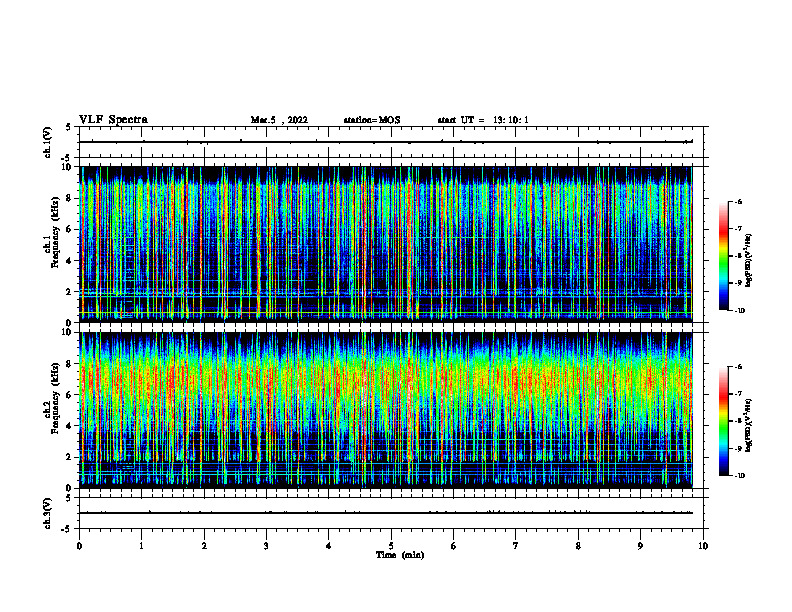Click the 8 minute tick label

point(578,546)
